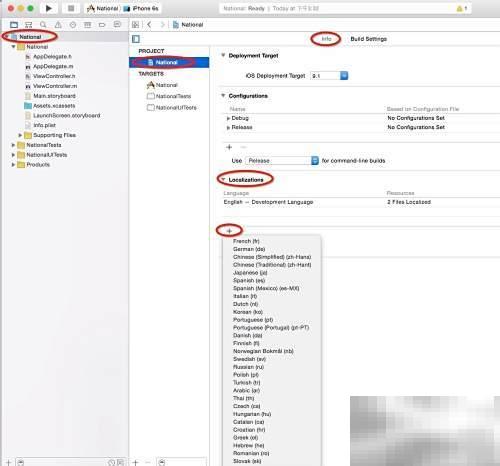Open the Symbol navigator icon
This screenshot has height=466, width=500.
(29, 25)
